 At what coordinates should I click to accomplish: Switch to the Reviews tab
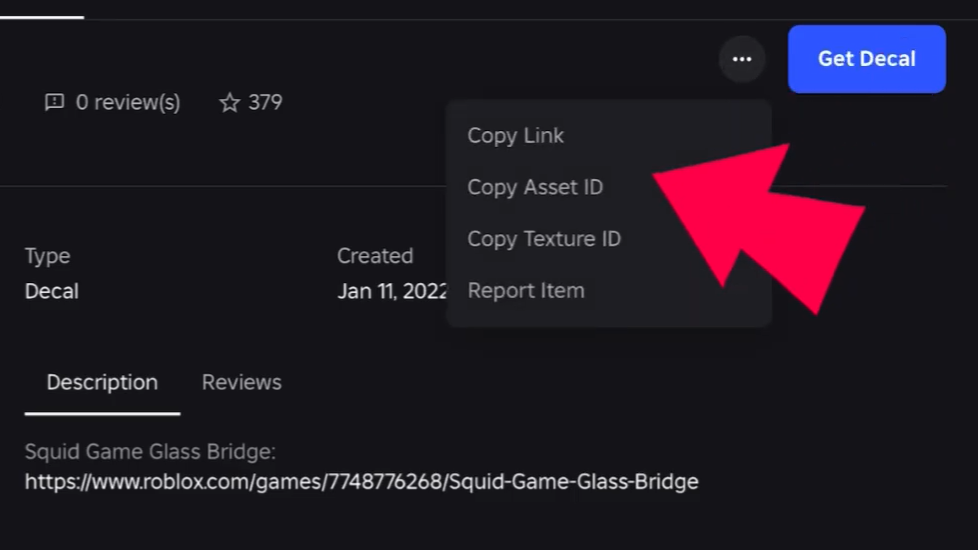[241, 382]
